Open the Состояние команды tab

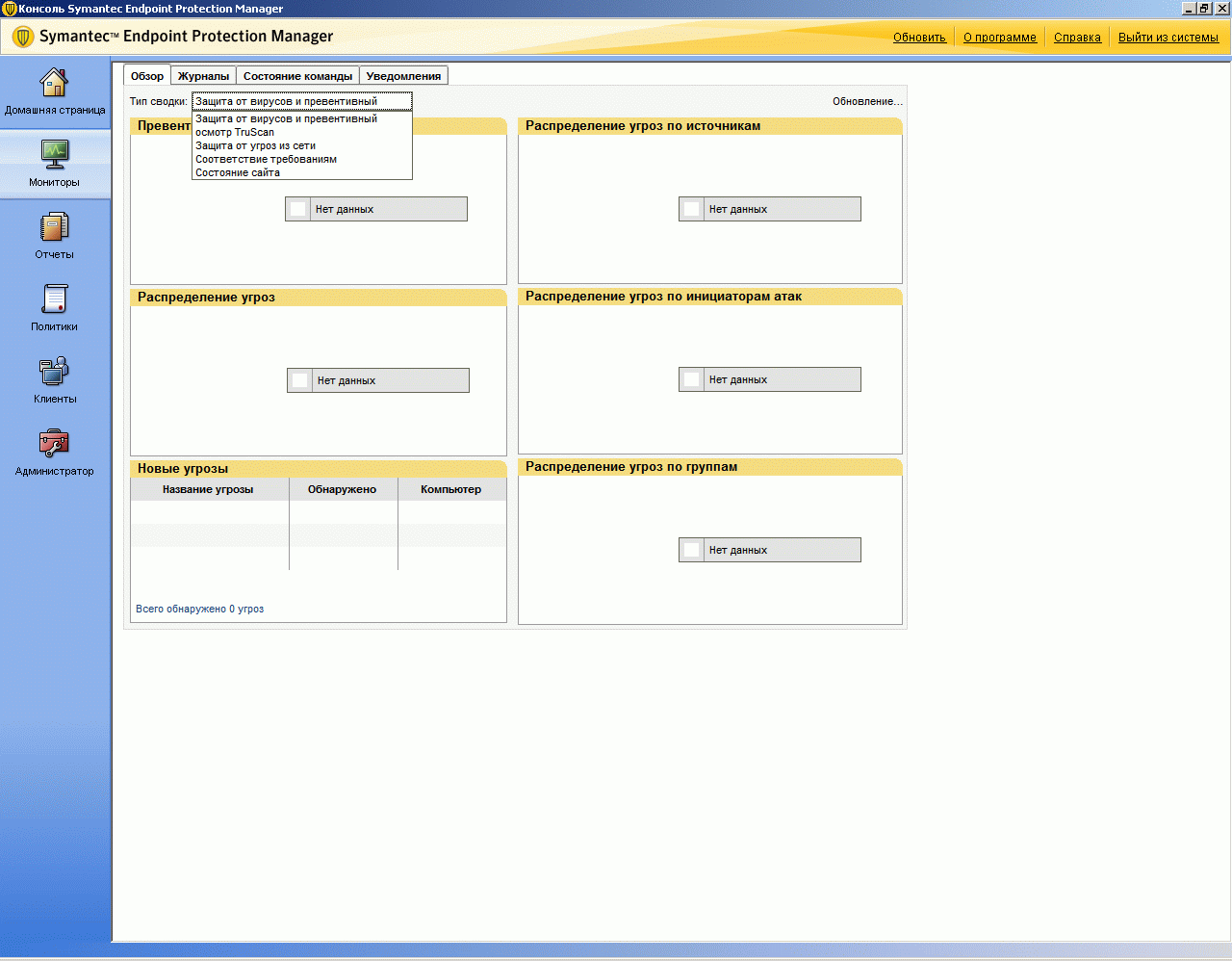[x=297, y=76]
